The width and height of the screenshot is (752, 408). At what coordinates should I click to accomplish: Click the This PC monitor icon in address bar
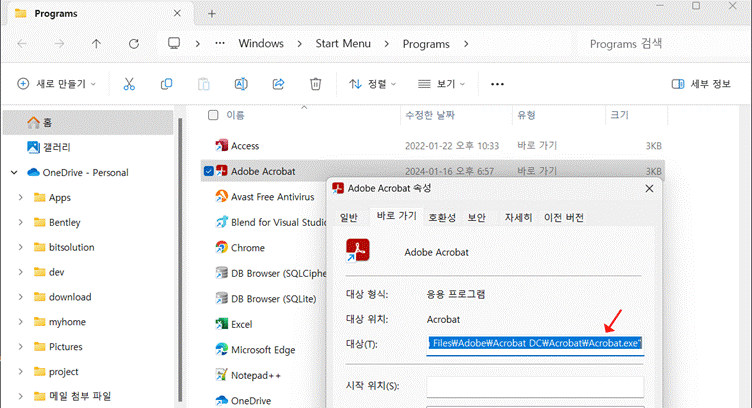pos(174,43)
